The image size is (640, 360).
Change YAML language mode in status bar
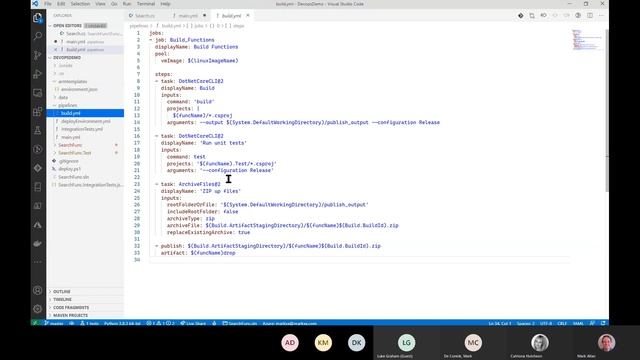(x=578, y=323)
